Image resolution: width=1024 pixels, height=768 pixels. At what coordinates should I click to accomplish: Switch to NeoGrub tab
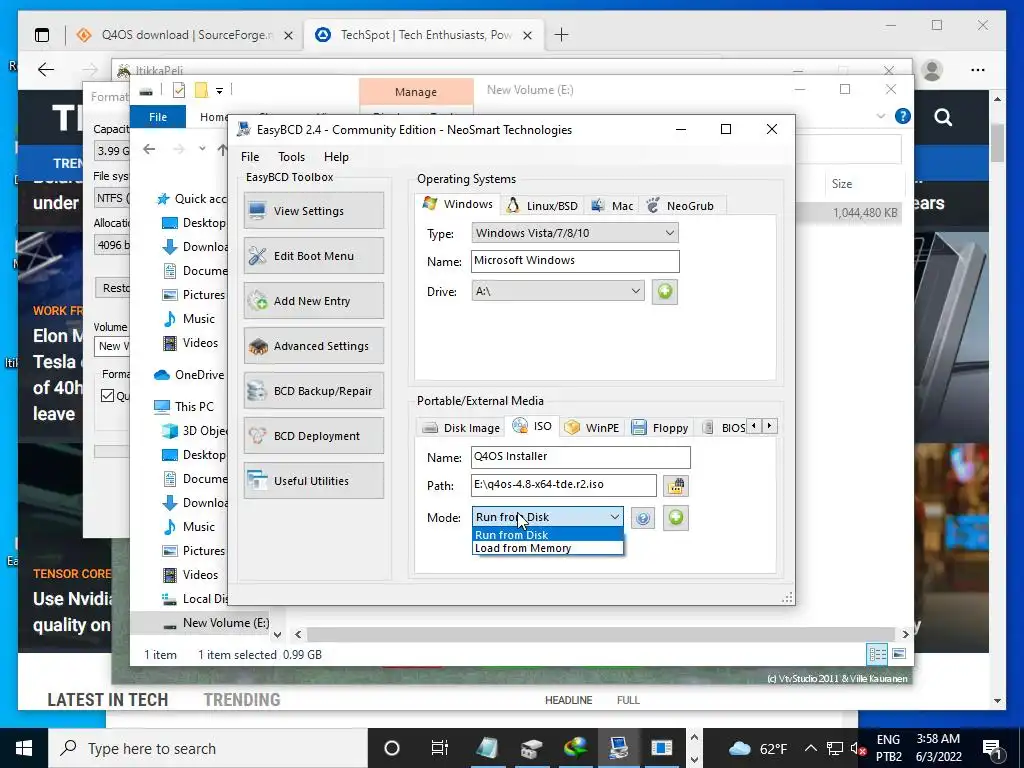[x=680, y=206]
